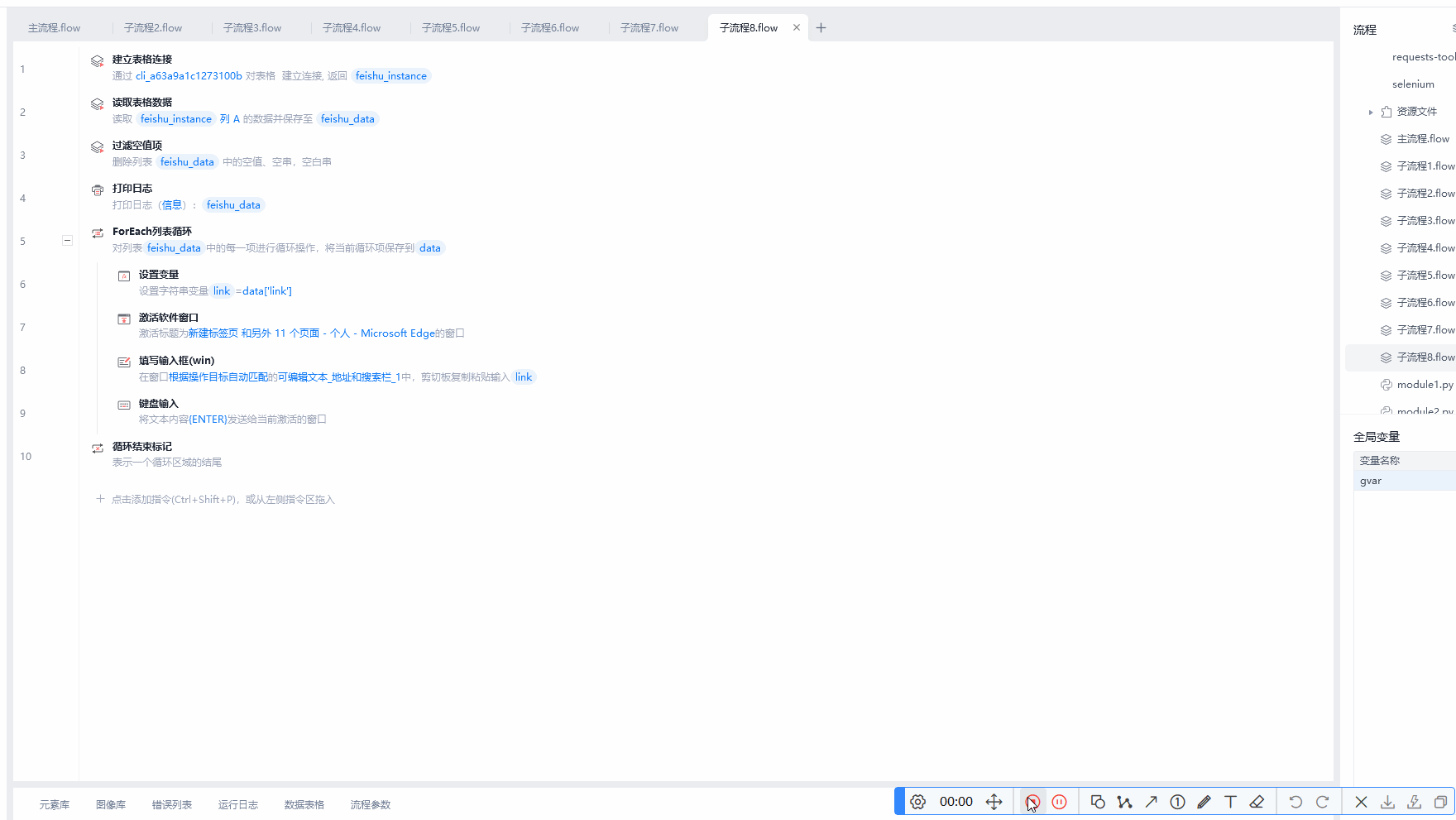Viewport: 1456px width, 820px height.
Task: Open the 运行日志 panel
Action: point(237,804)
